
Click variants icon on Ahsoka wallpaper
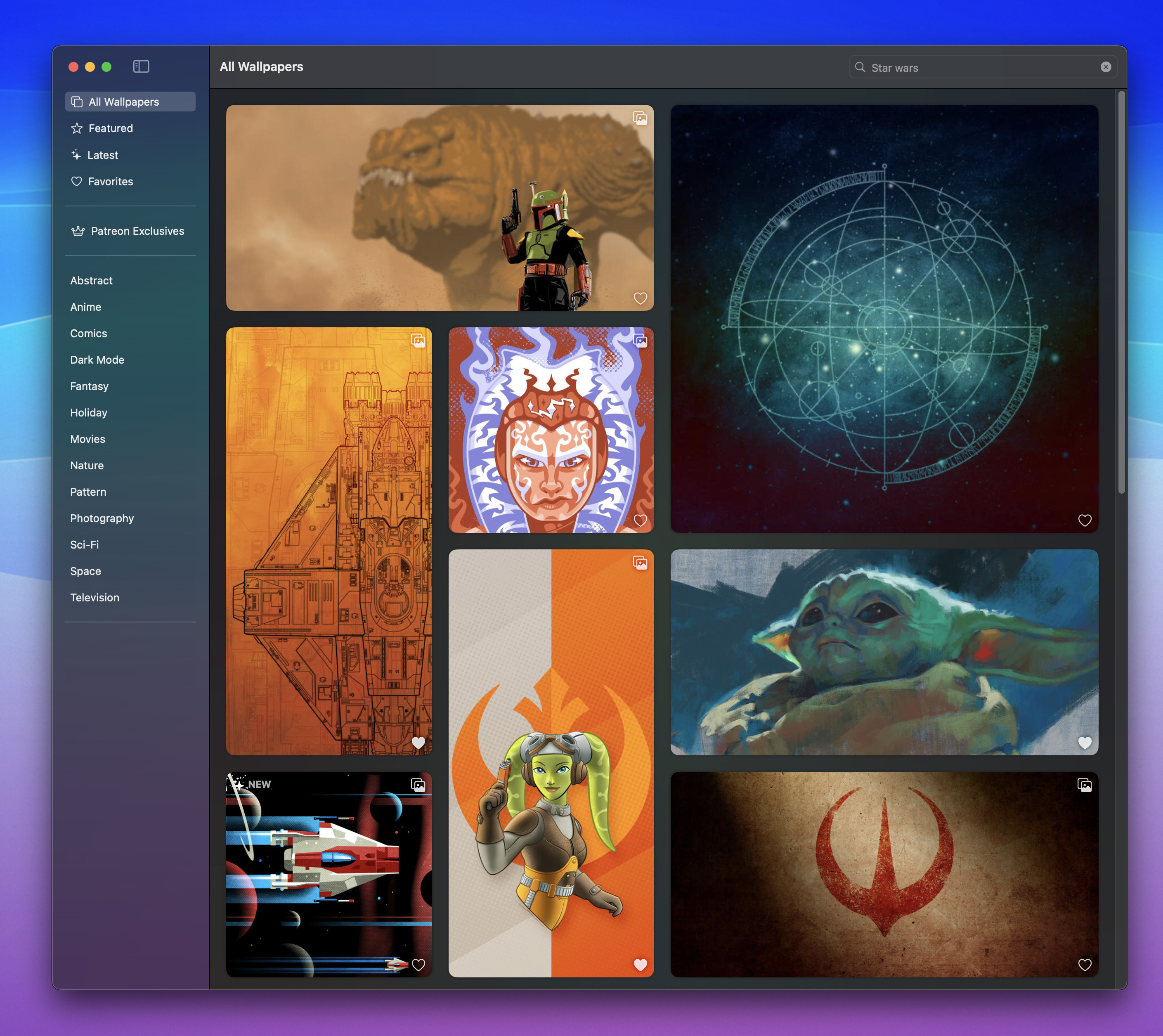[x=640, y=341]
